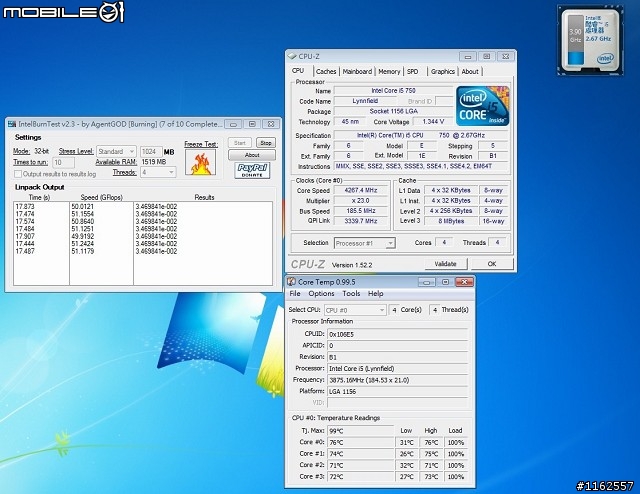
Task: Click the Freeze Test label link
Action: click(x=201, y=144)
